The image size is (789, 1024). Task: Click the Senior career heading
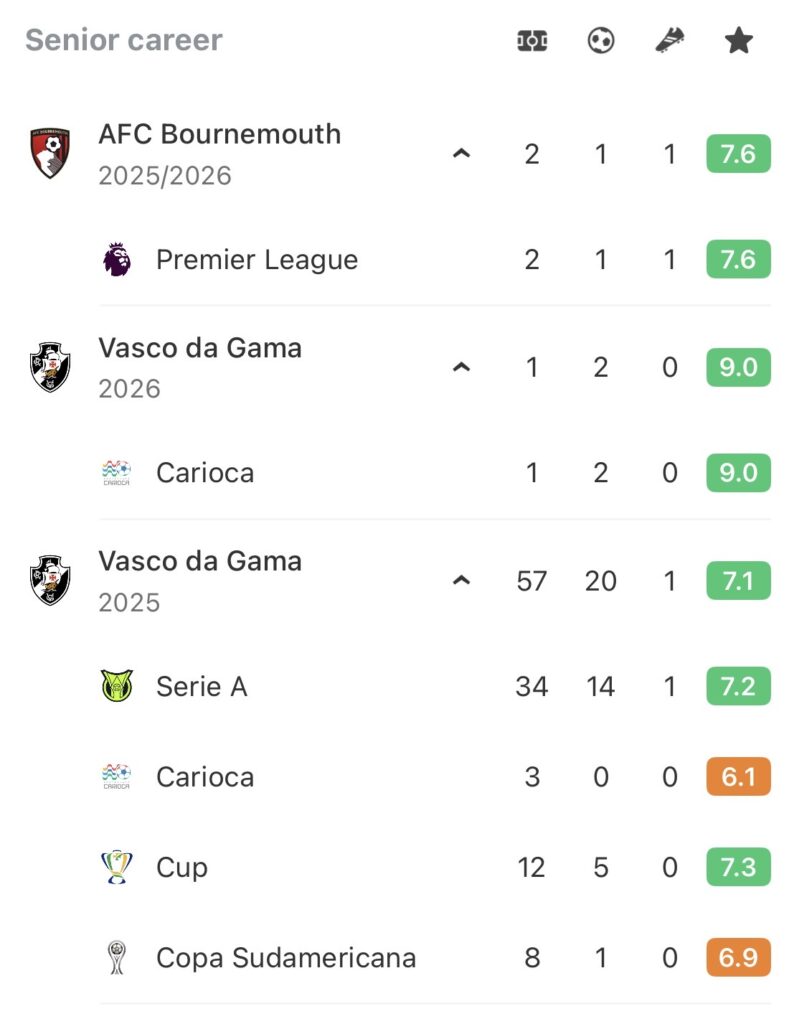124,41
